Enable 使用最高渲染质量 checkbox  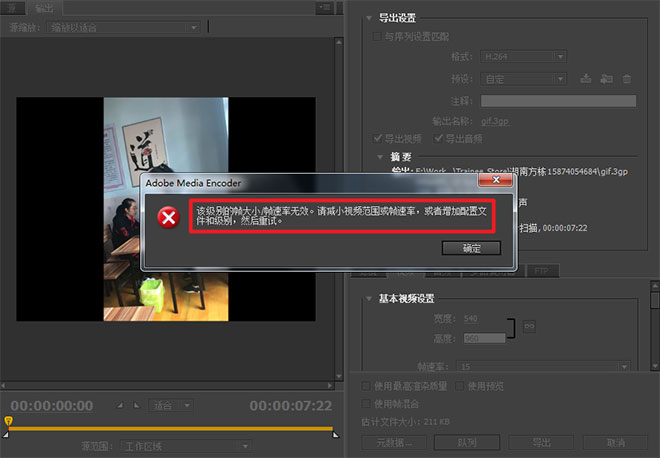tap(366, 385)
